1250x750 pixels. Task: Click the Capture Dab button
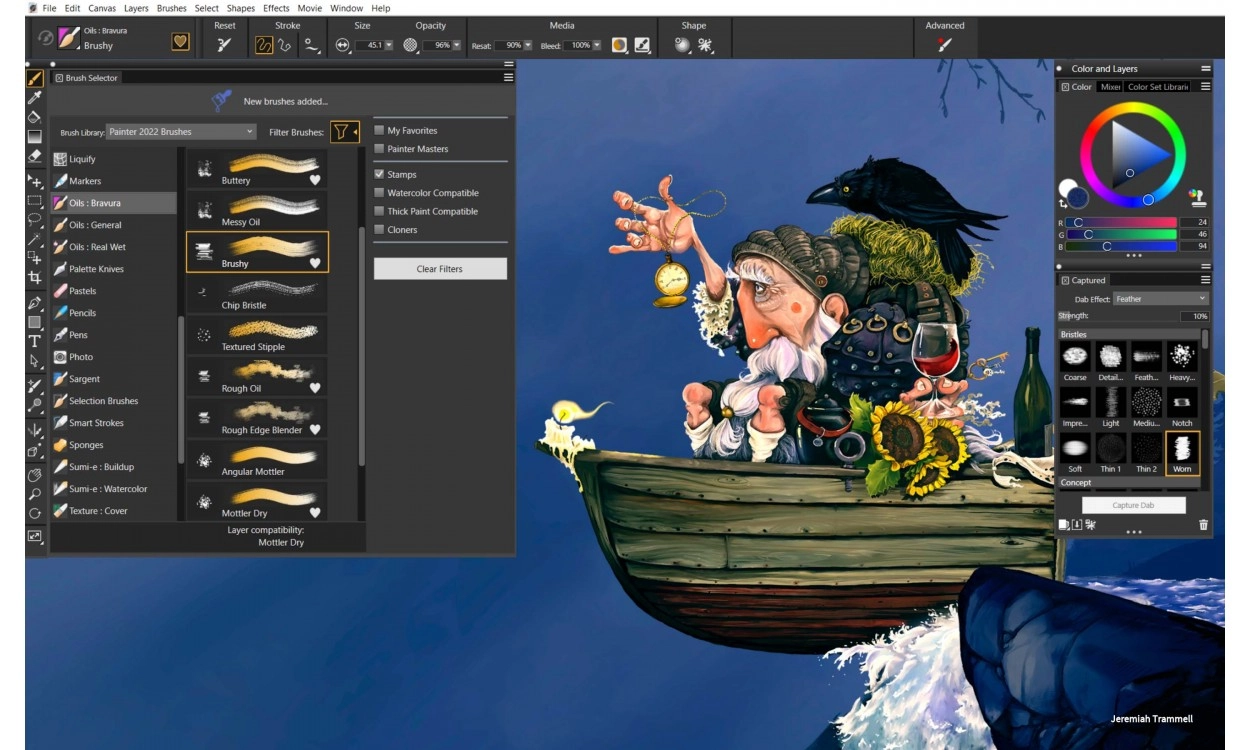(1133, 505)
